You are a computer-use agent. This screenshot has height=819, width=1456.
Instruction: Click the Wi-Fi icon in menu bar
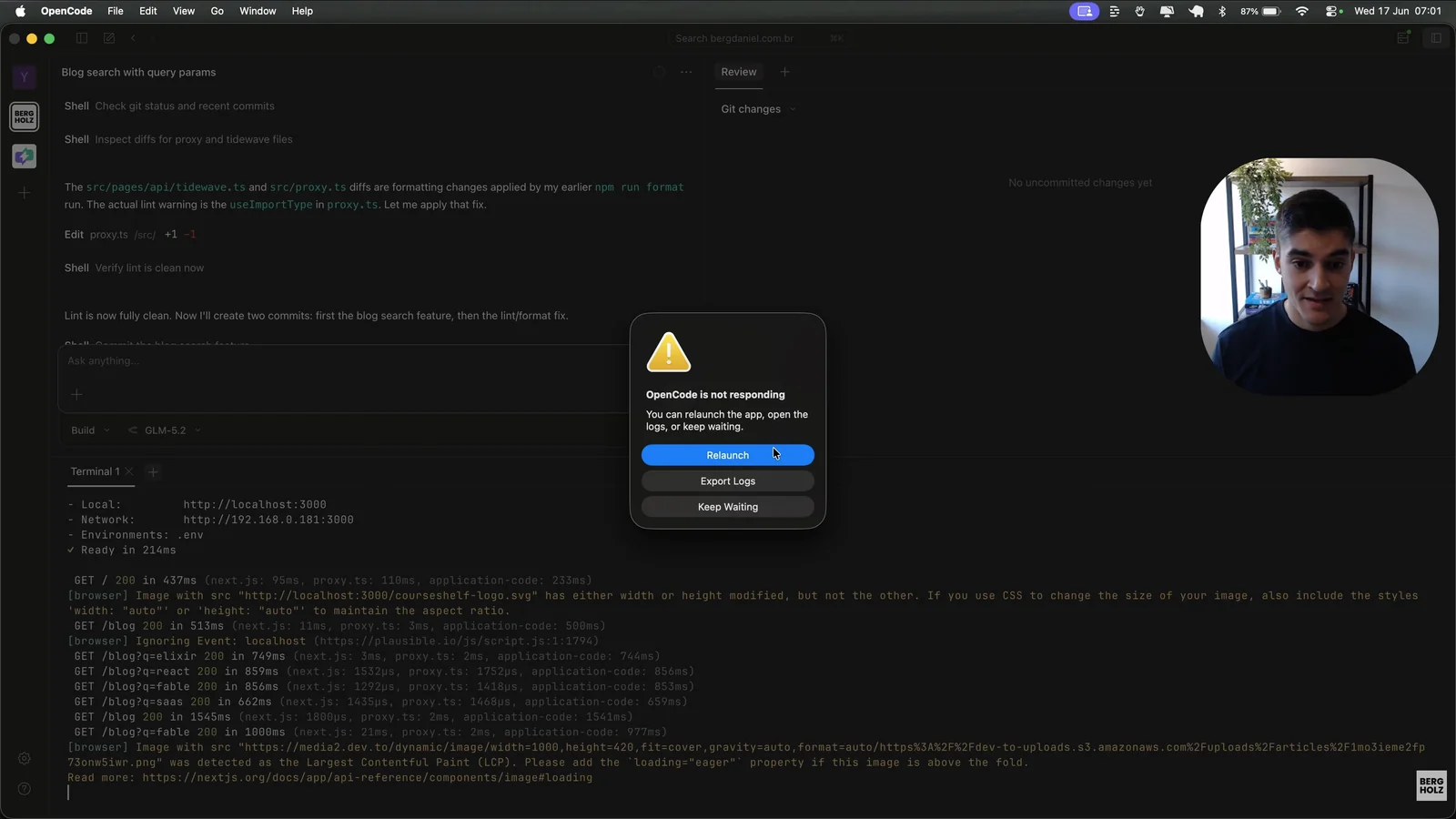[x=1302, y=11]
